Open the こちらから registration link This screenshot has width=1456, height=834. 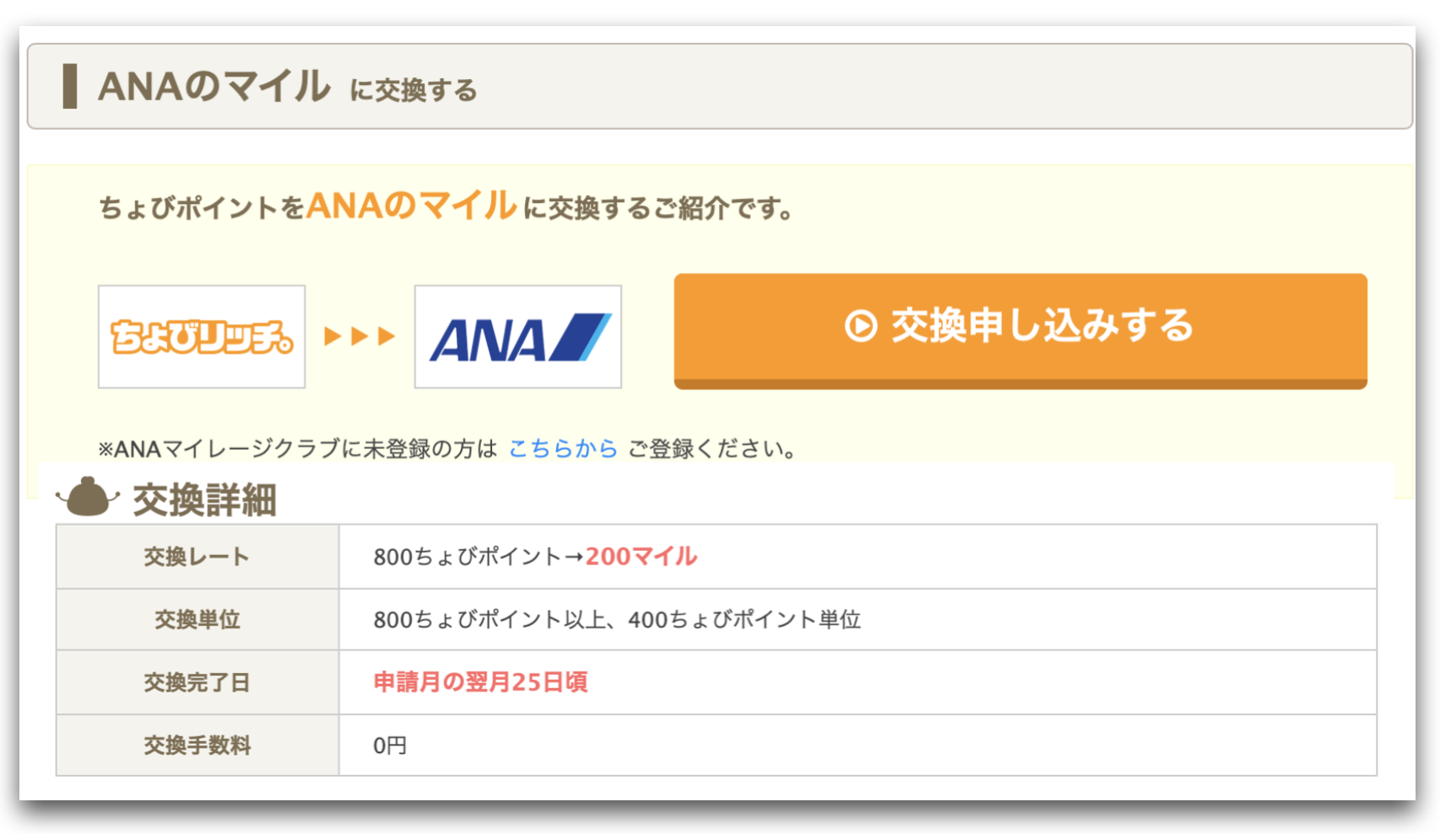563,448
